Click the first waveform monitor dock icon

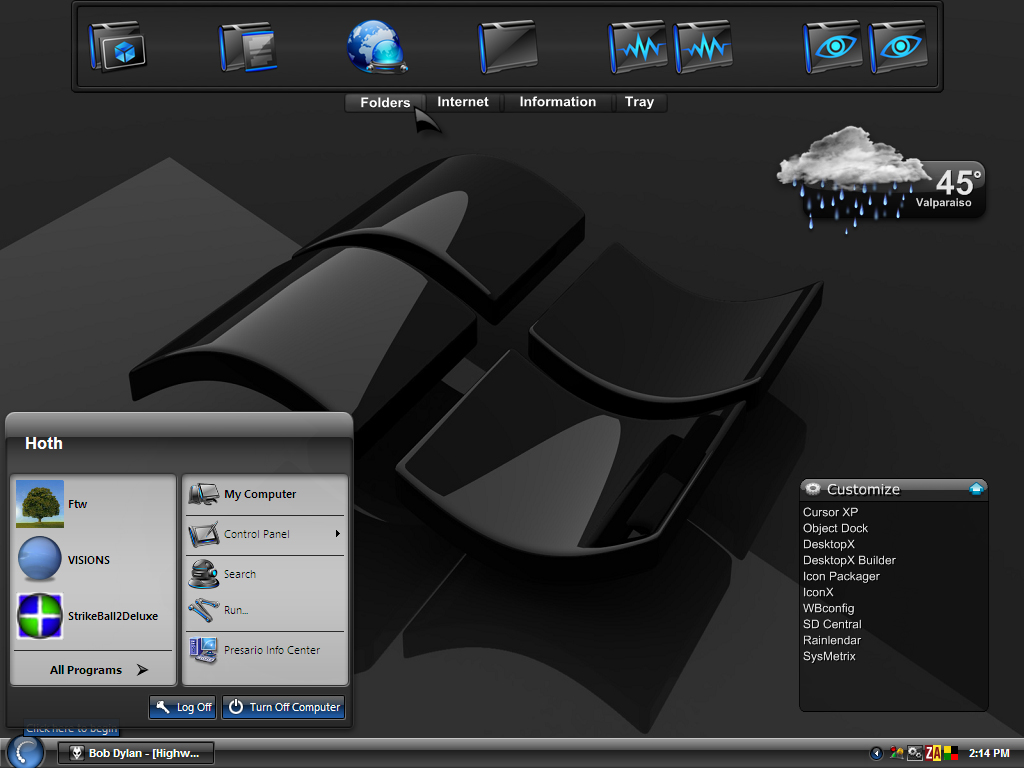[x=637, y=46]
